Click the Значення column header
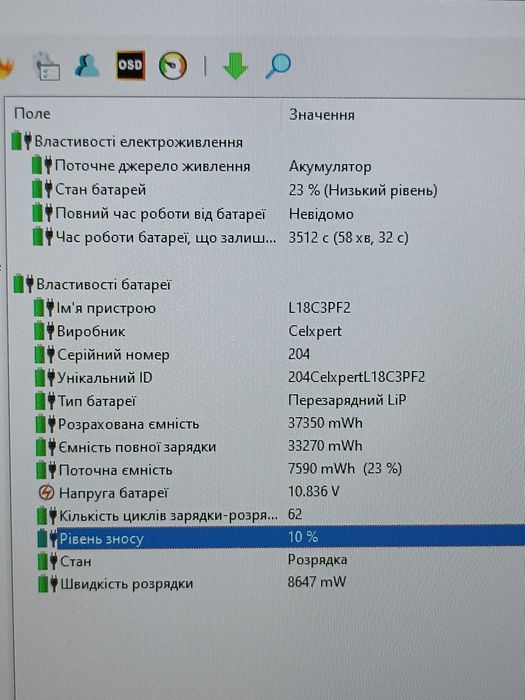 pos(321,115)
